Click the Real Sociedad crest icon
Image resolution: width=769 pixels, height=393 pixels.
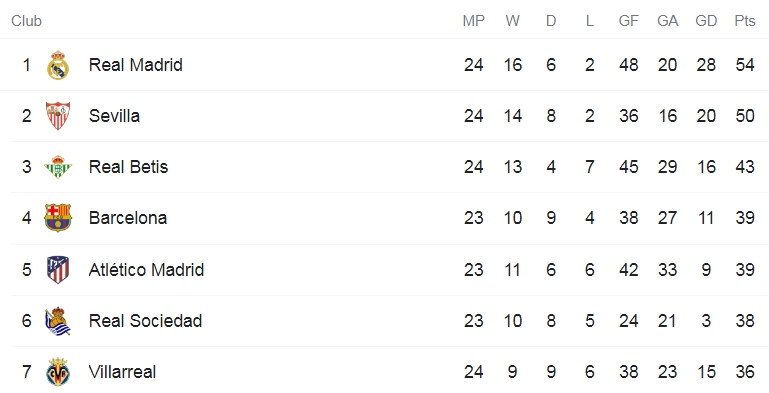[58, 321]
